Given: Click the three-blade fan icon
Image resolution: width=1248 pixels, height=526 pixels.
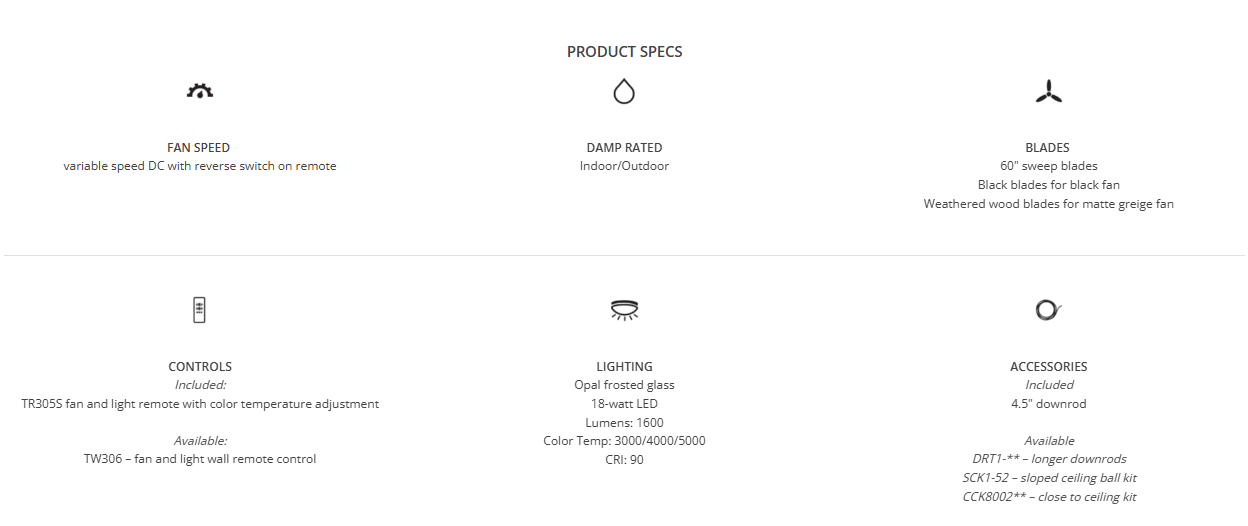Looking at the screenshot, I should click(x=1048, y=92).
